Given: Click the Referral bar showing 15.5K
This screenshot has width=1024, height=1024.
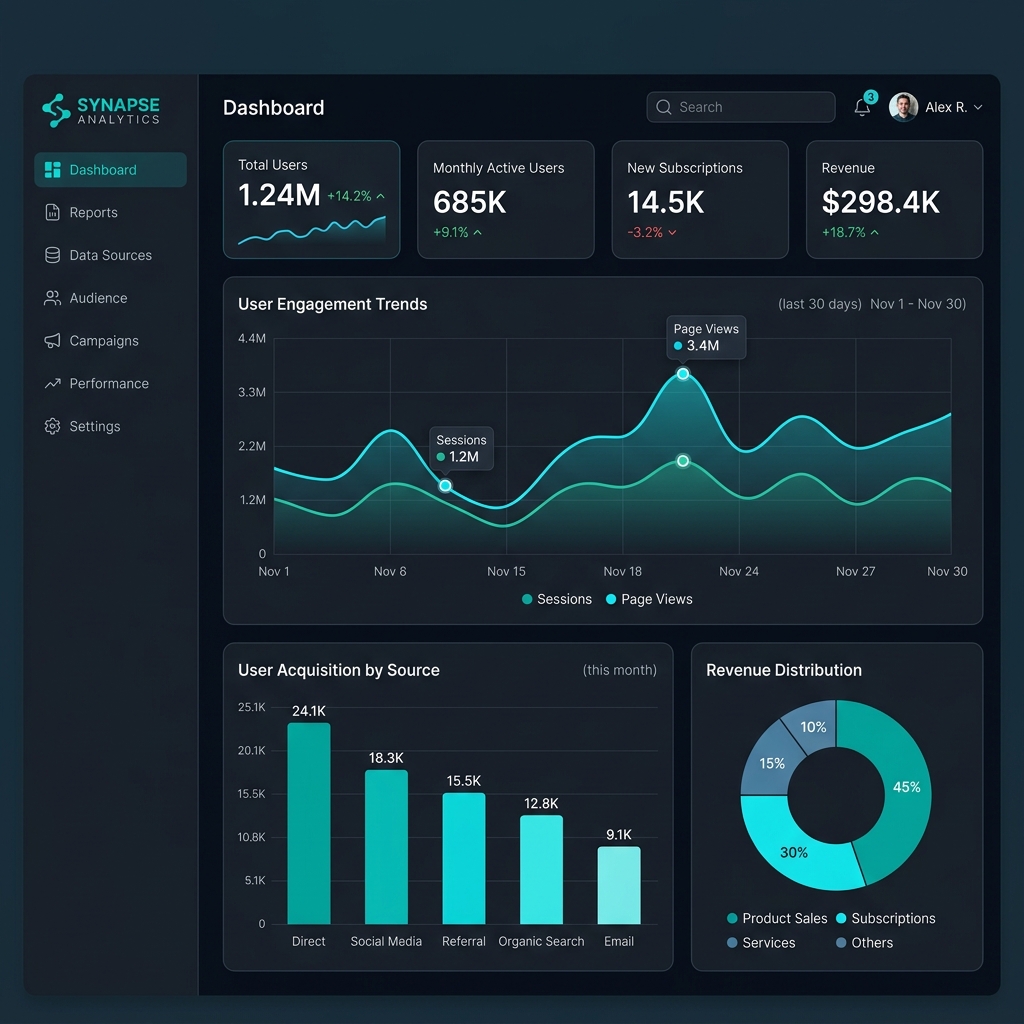Looking at the screenshot, I should click(x=464, y=859).
